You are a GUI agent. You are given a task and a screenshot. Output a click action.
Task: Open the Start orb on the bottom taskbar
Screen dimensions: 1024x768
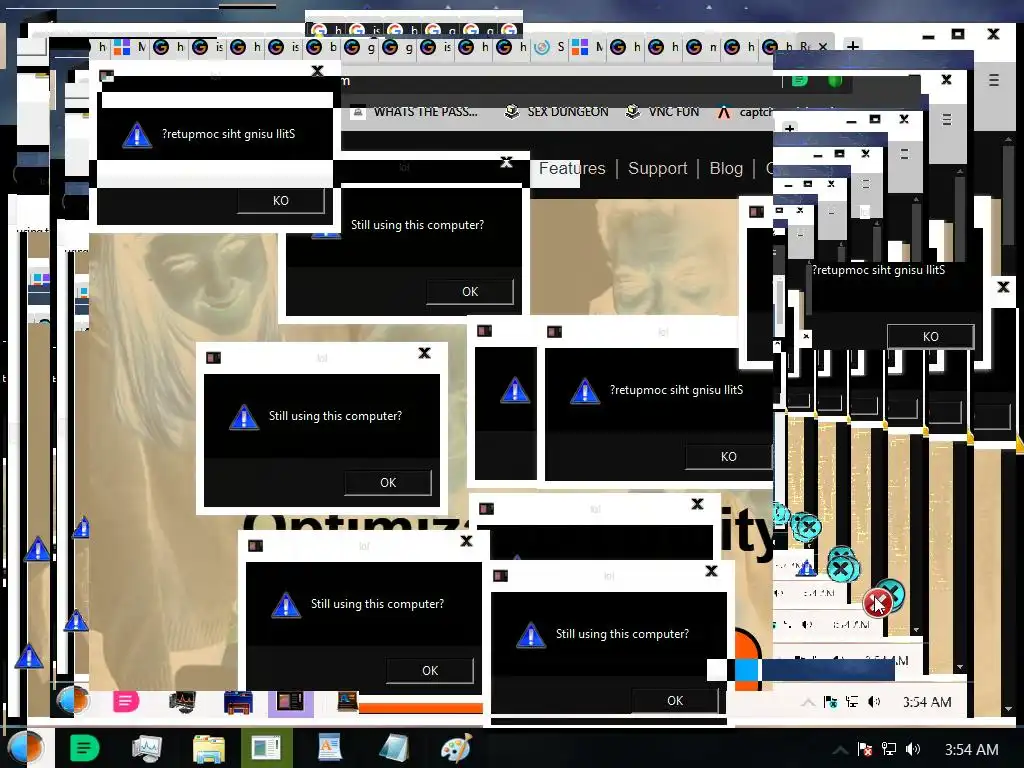[x=24, y=748]
